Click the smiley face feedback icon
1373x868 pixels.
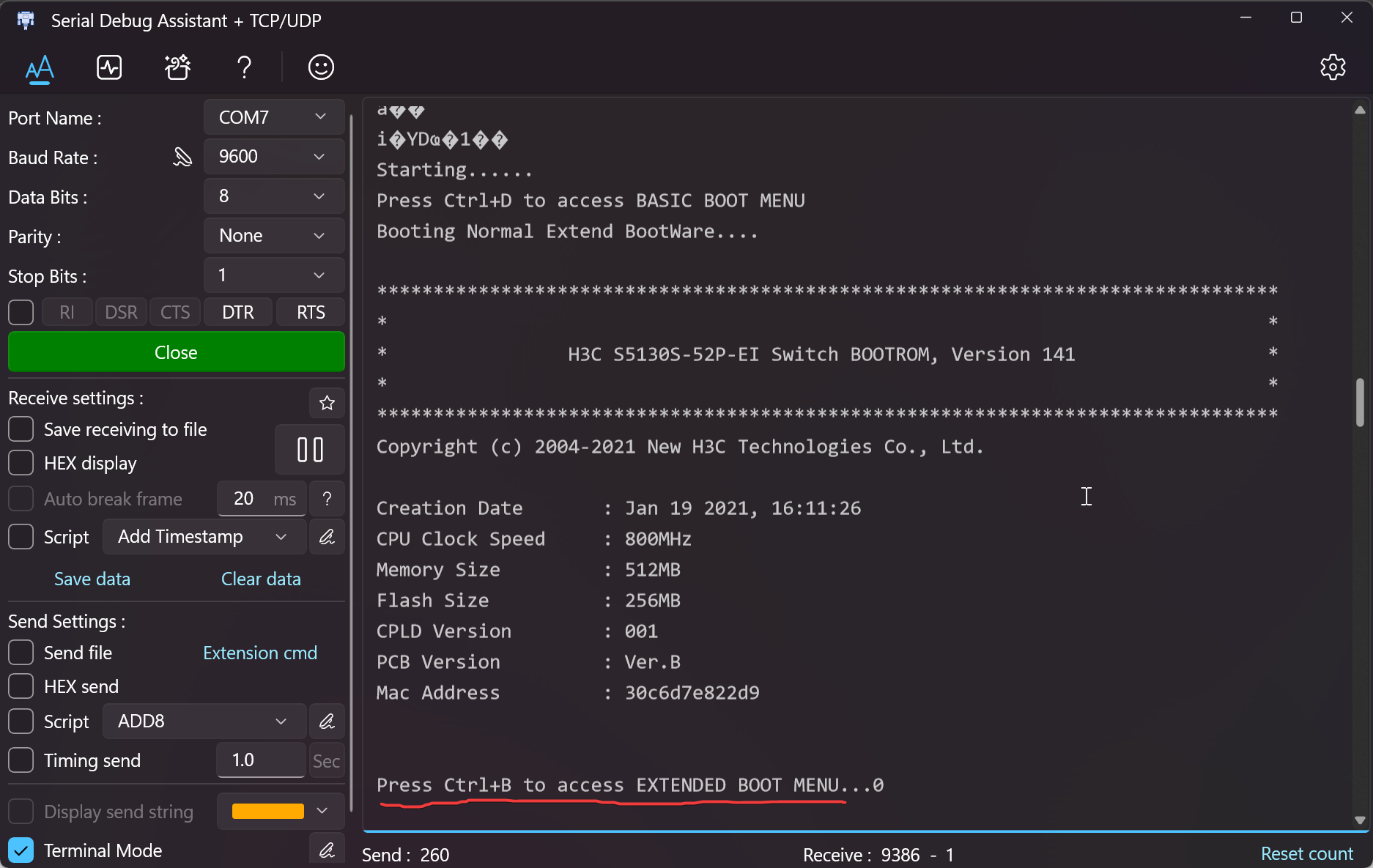coord(321,67)
